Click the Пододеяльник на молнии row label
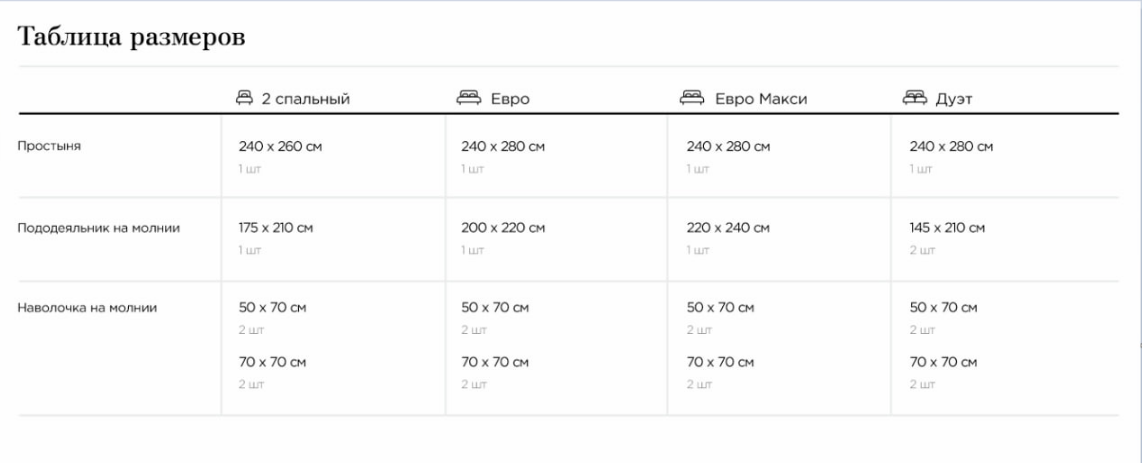 coord(98,228)
